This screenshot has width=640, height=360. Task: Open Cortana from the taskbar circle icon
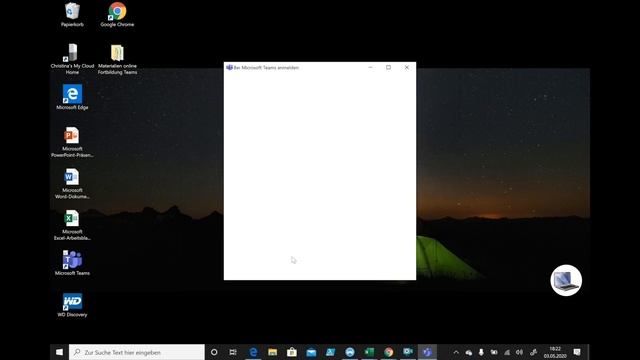click(214, 352)
